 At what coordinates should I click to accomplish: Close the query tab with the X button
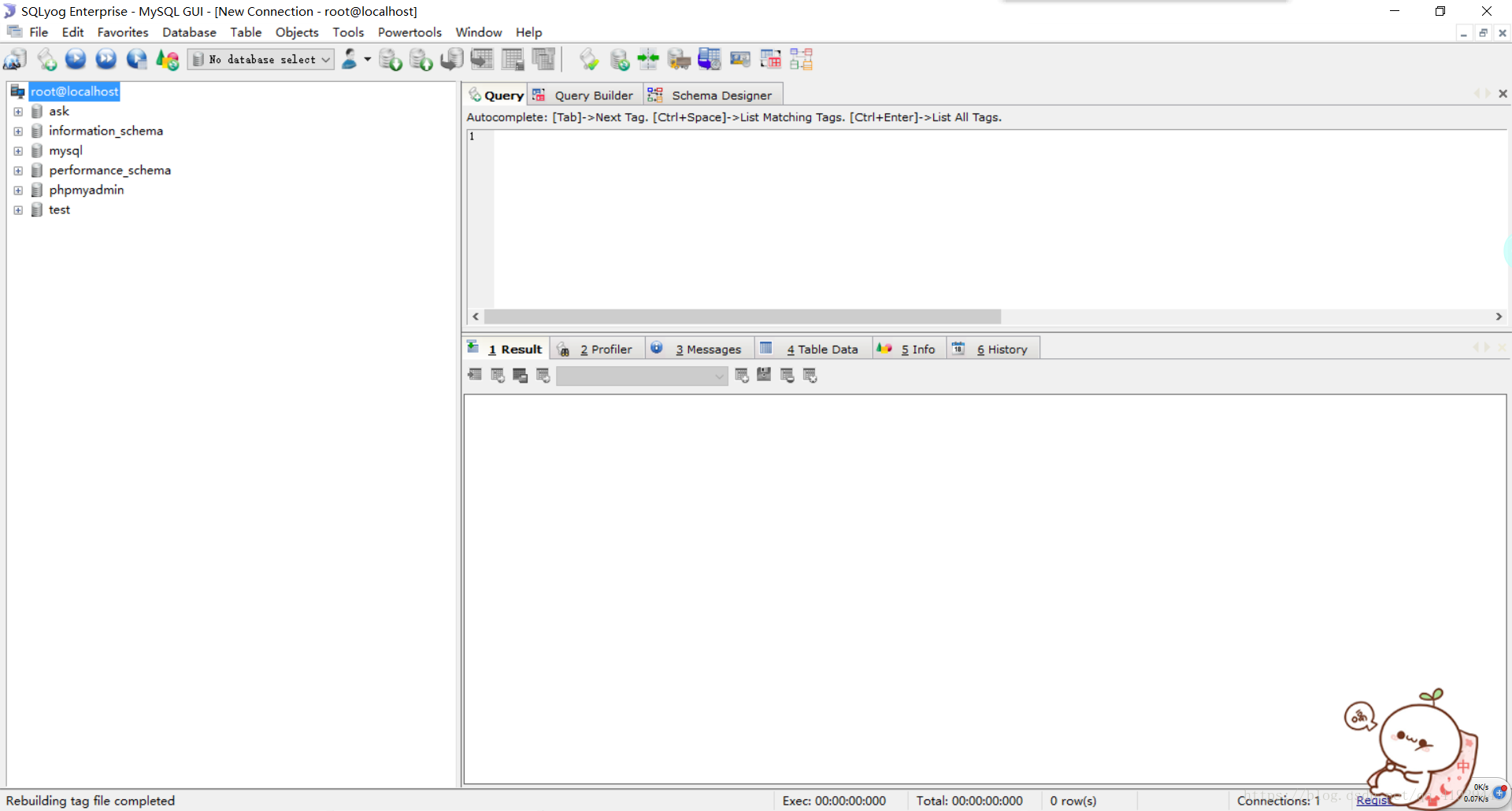[1503, 94]
